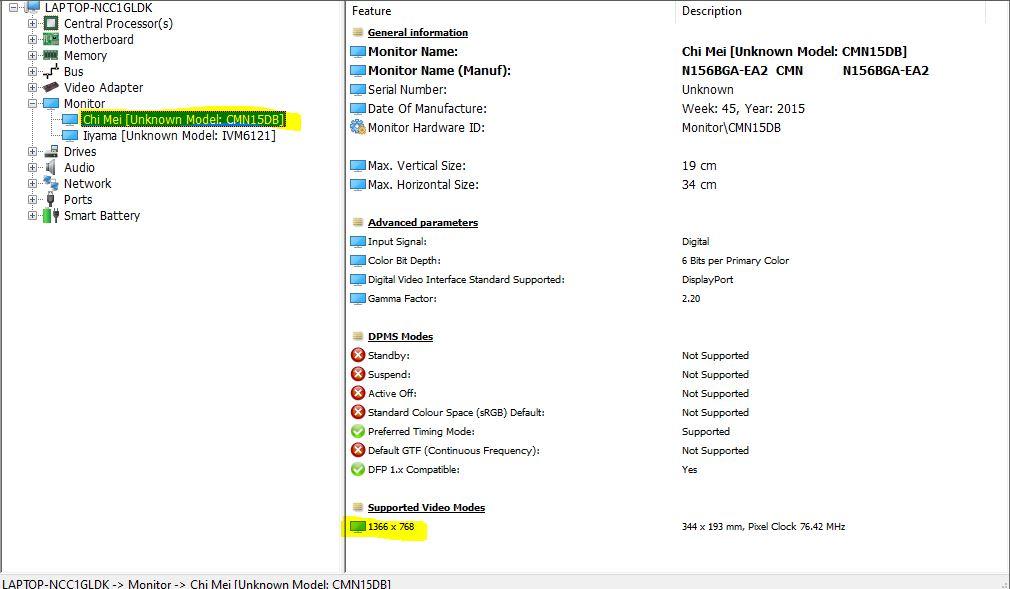
Task: Click the computer icon beside LAPTOP-NCC1GLDK
Action: 32,7
